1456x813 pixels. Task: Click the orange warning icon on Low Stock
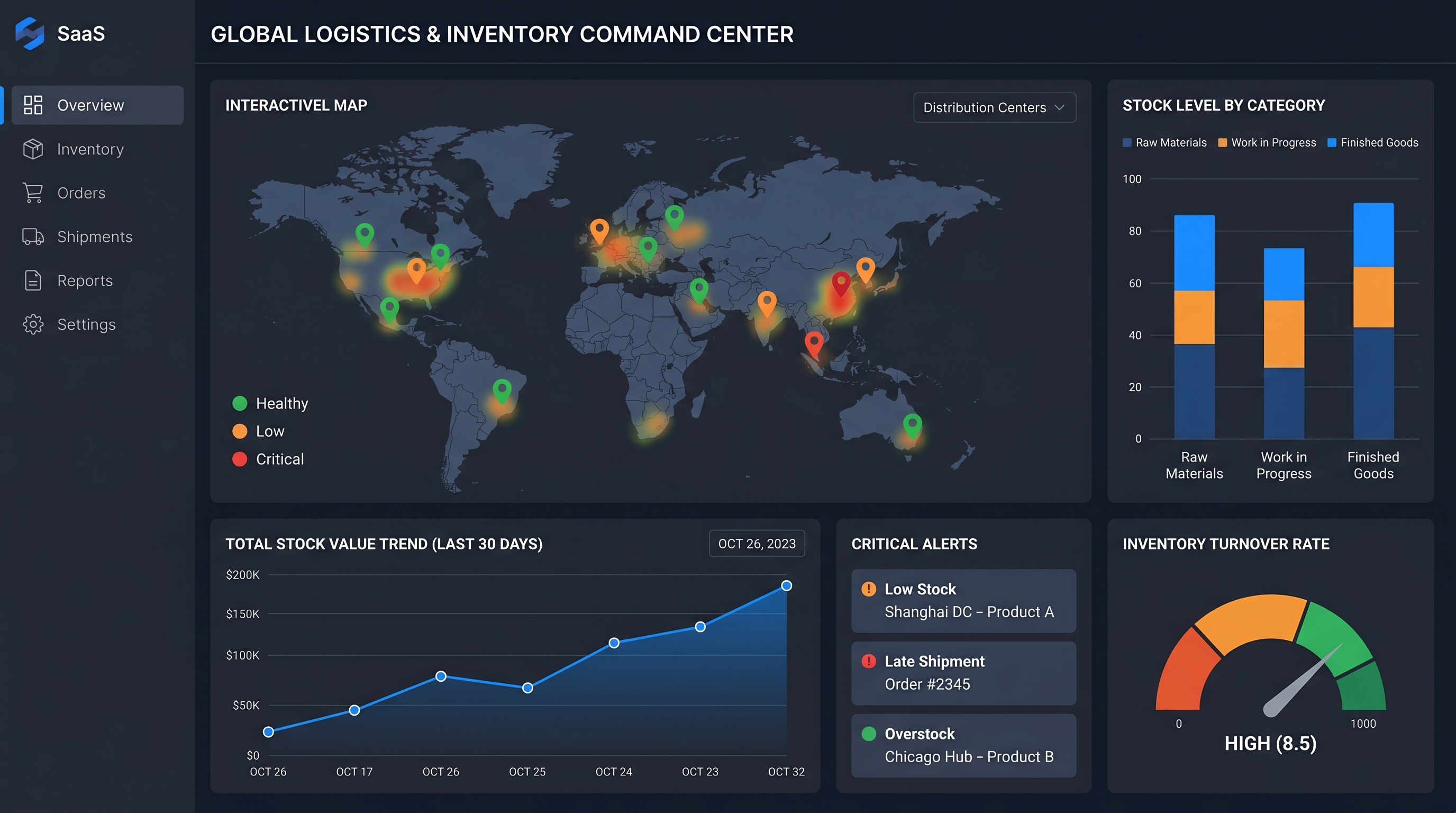[x=869, y=589]
